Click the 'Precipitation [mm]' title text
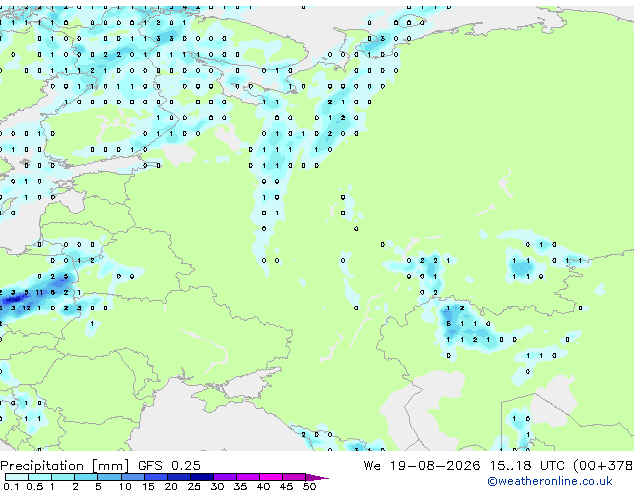The height and width of the screenshot is (490, 634). click(x=65, y=466)
